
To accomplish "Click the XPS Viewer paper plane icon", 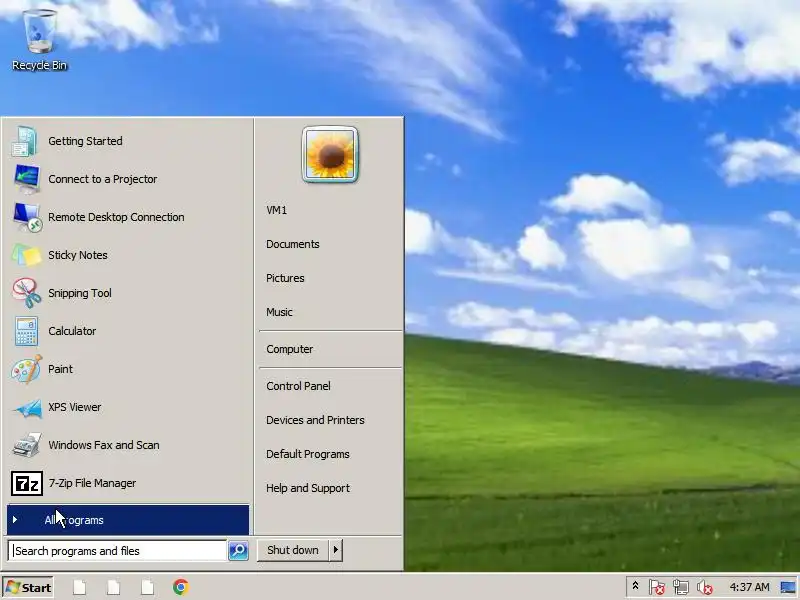I will [28, 408].
